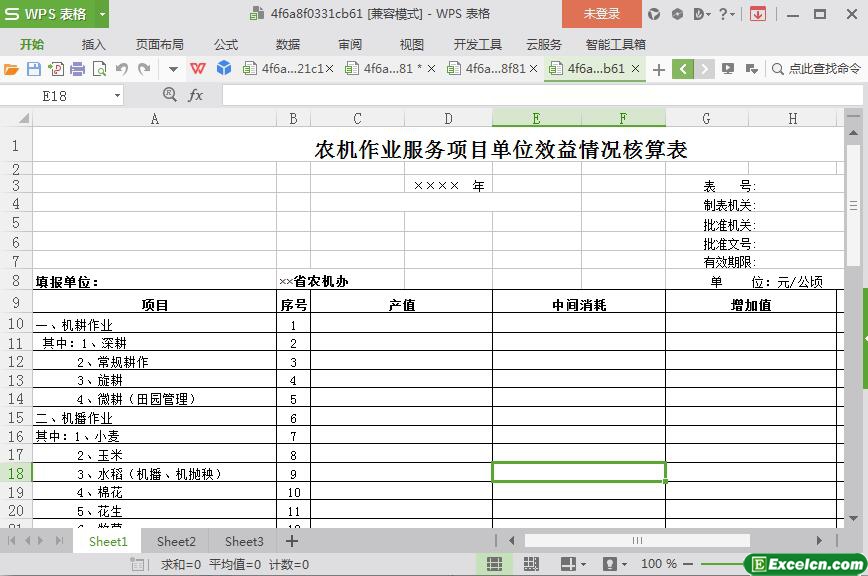
Task: Expand the quick access toolbar dropdown arrow
Action: click(x=173, y=70)
